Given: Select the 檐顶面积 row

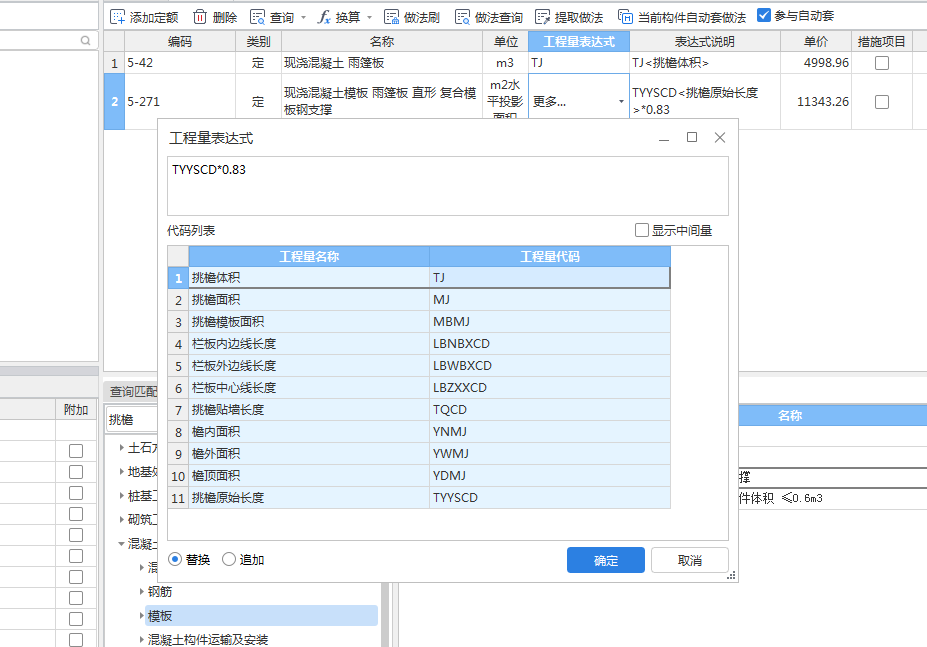Looking at the screenshot, I should (419, 475).
